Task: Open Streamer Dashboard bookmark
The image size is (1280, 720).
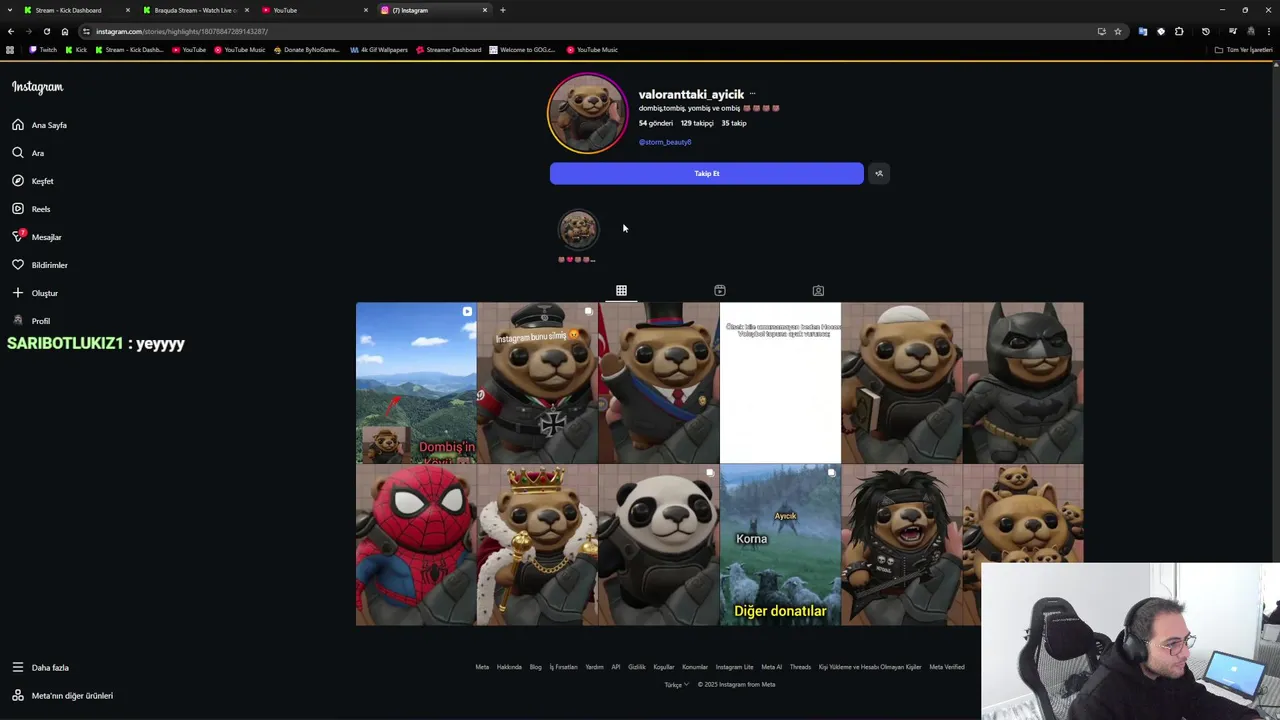Action: point(449,50)
